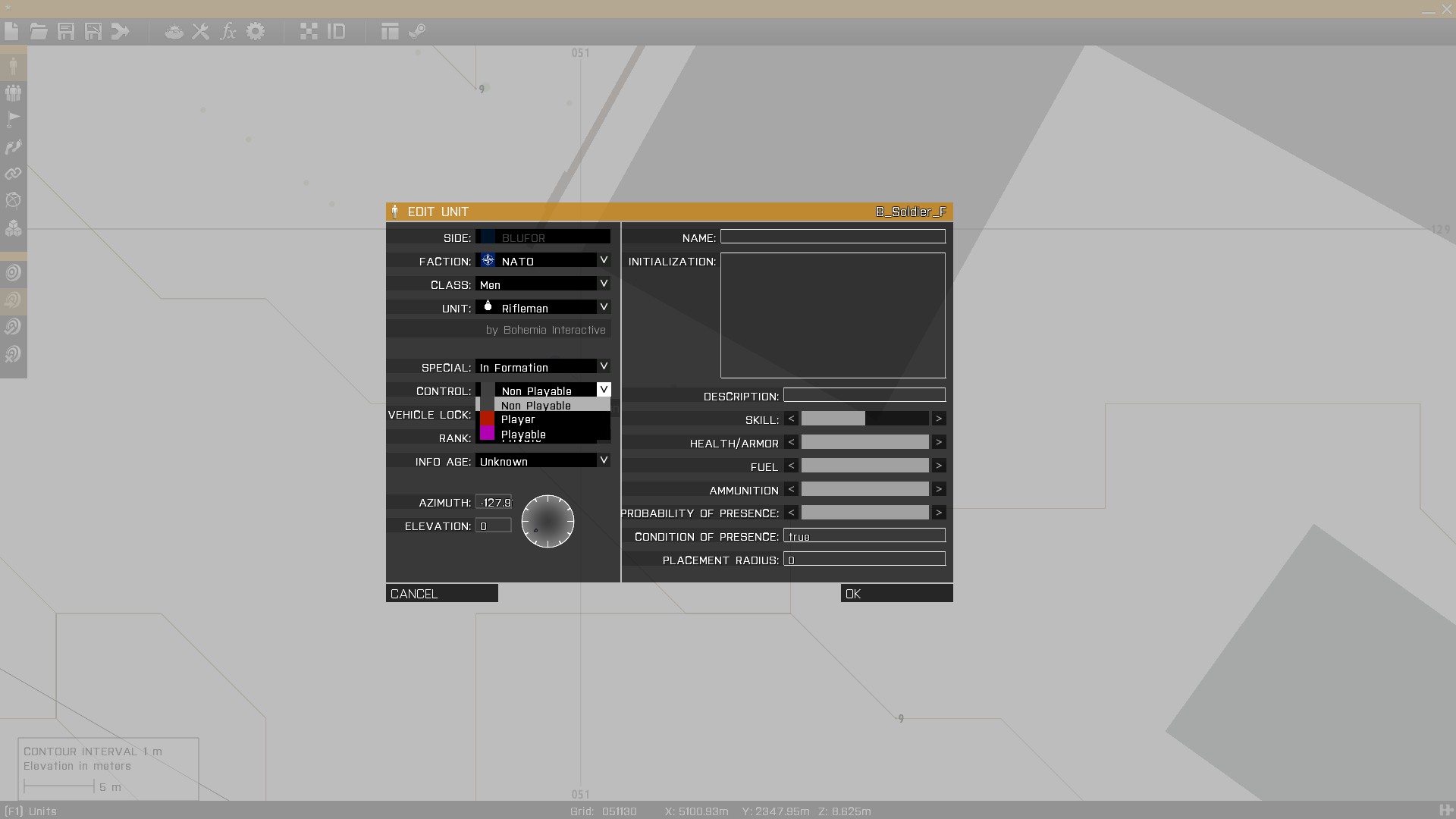Expand the Faction NATO dropdown
1456x819 pixels.
pyautogui.click(x=604, y=260)
